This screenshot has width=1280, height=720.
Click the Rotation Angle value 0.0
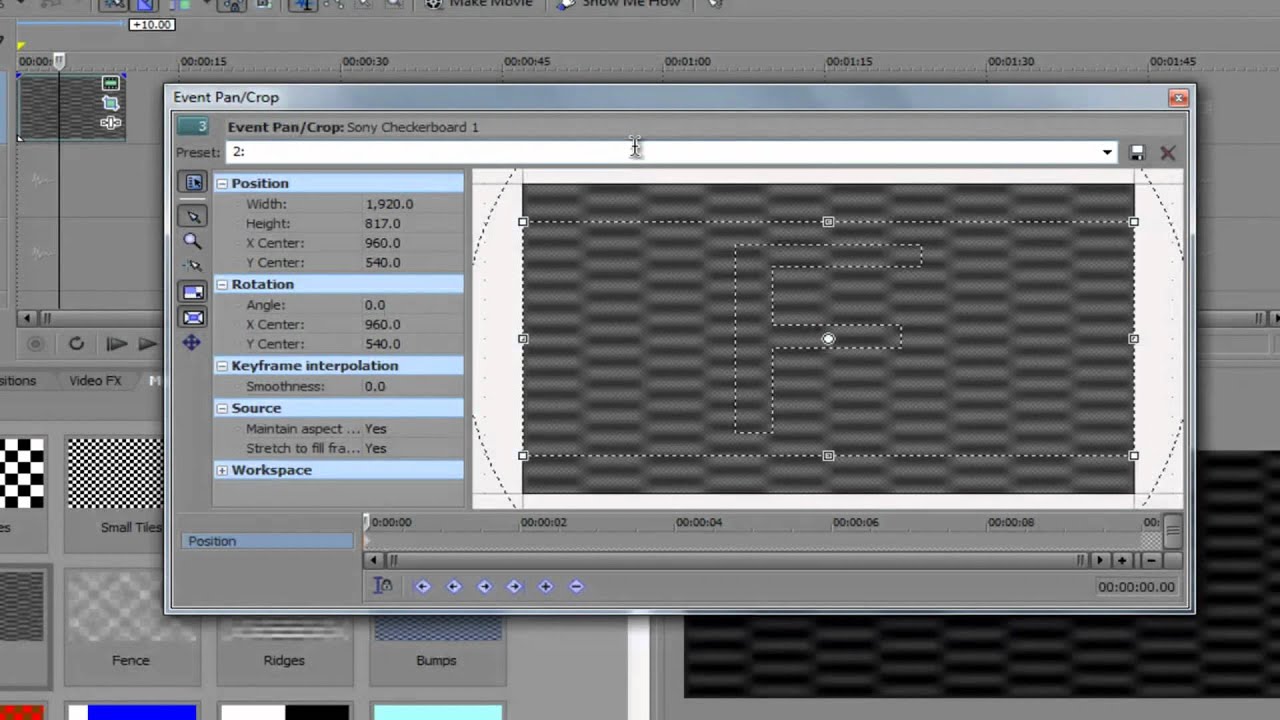point(375,305)
